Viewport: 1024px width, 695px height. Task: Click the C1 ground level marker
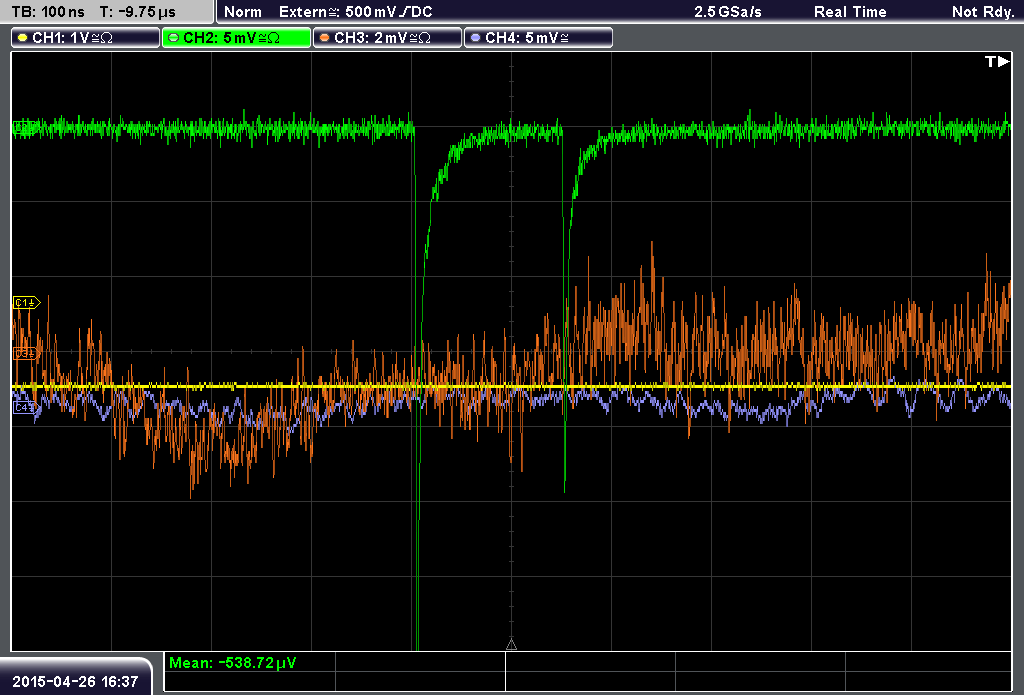[27, 302]
